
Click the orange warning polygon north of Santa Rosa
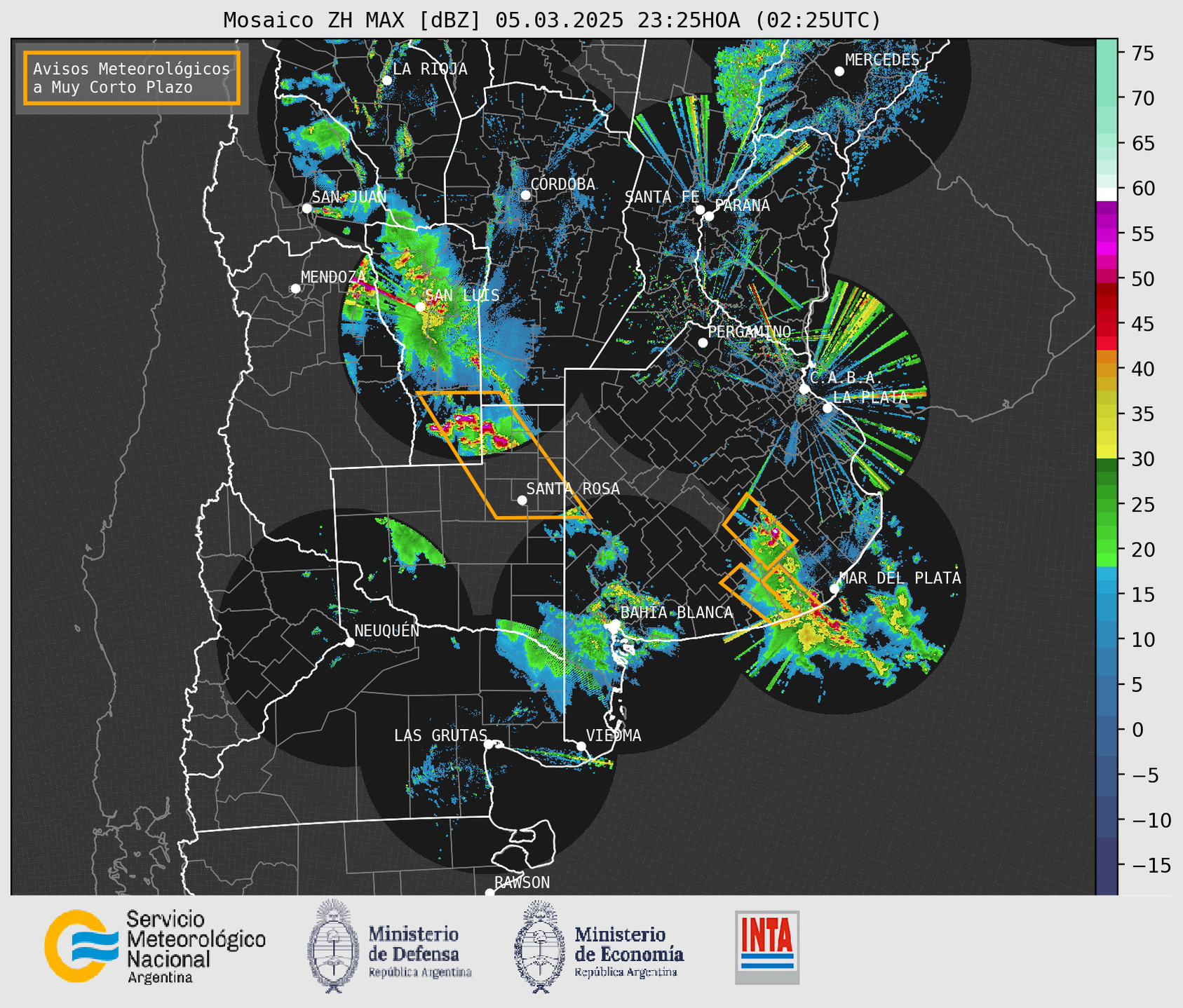505,455
